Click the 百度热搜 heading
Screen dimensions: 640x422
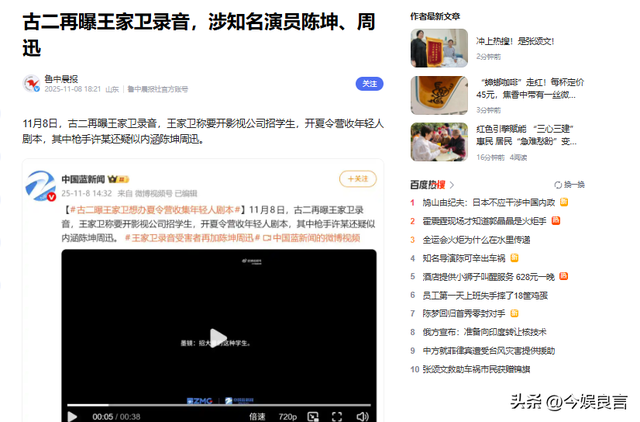[427, 185]
